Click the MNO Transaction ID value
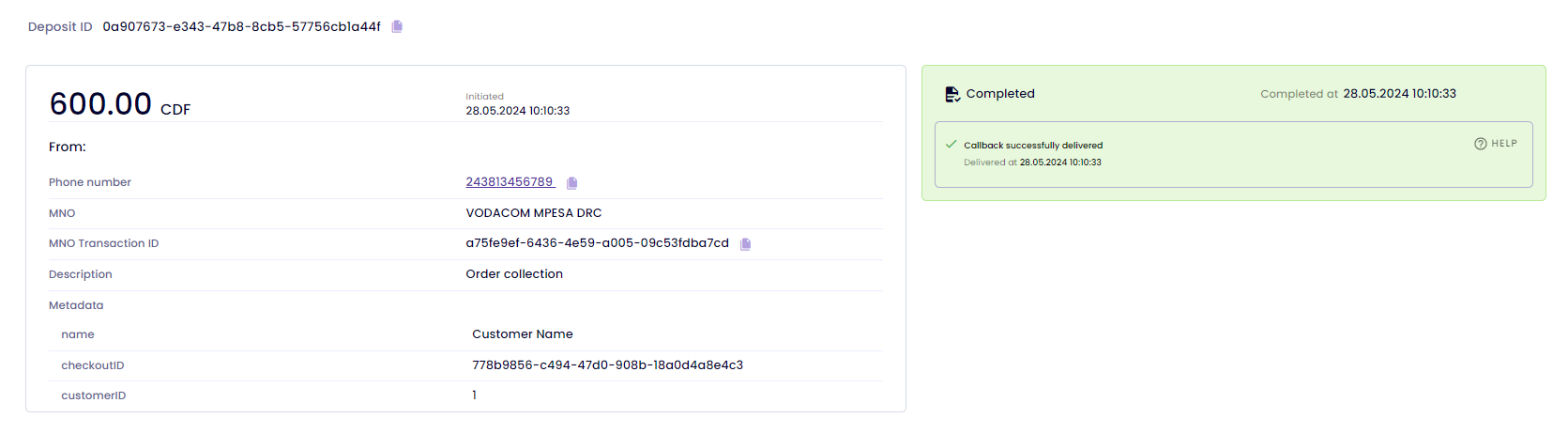 tap(597, 243)
